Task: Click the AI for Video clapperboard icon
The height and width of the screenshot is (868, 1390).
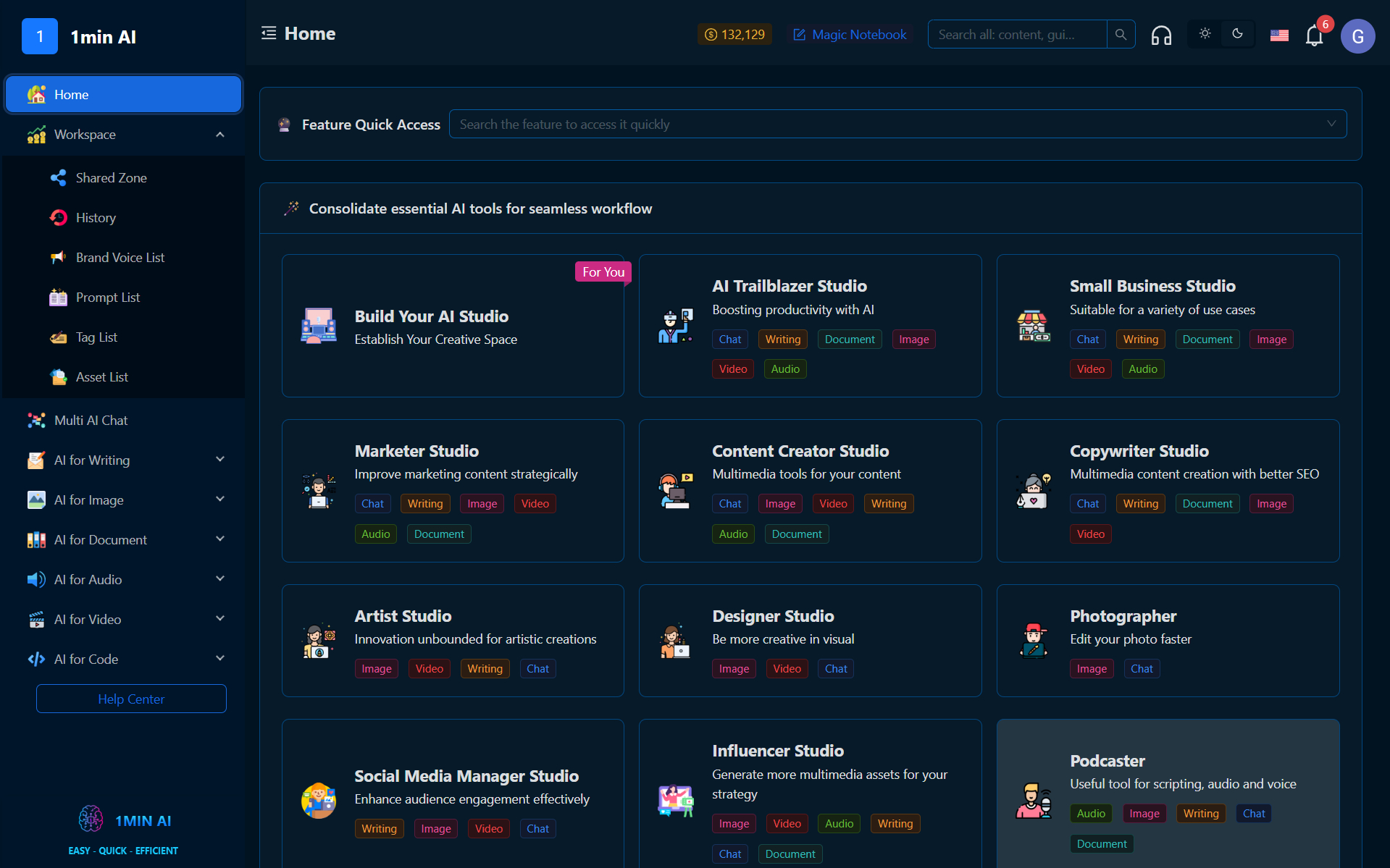Action: tap(36, 619)
